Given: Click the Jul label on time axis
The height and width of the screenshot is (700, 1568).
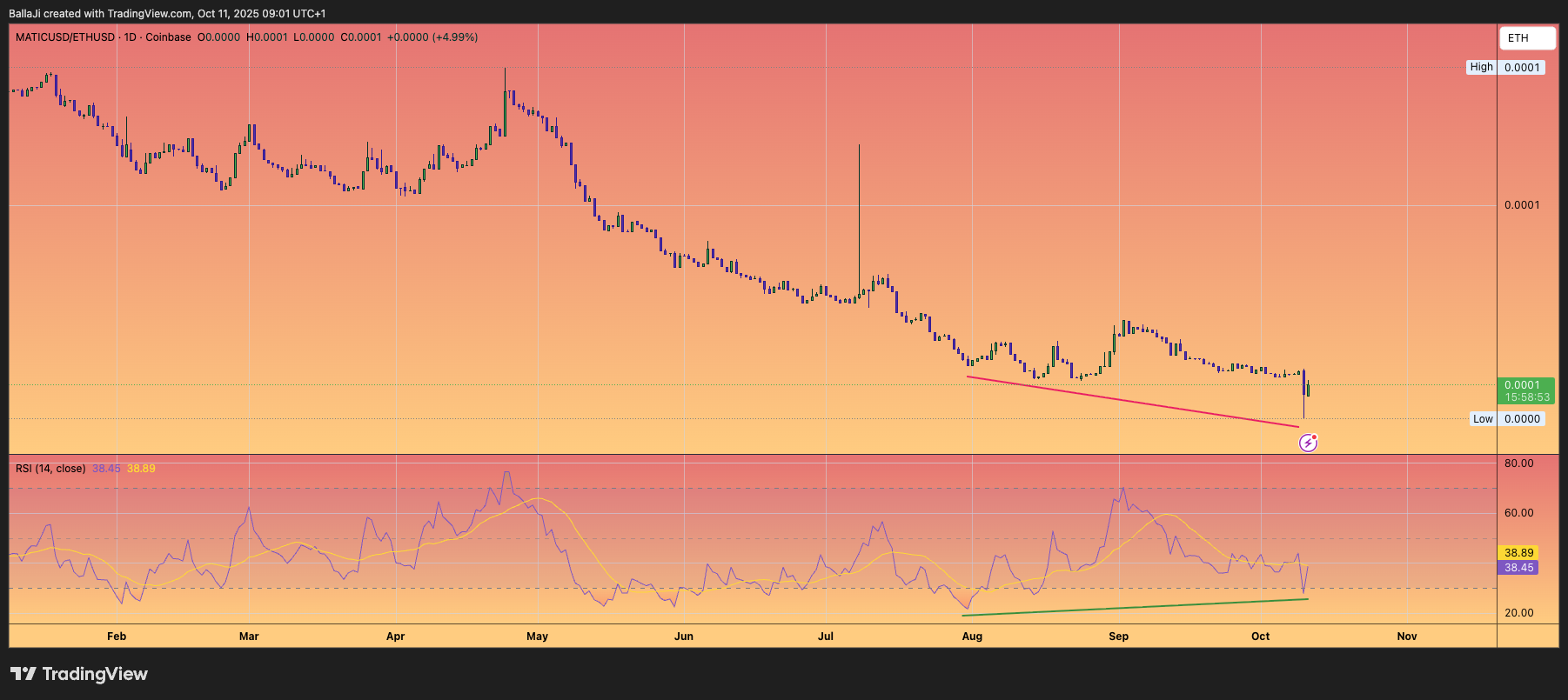Looking at the screenshot, I should point(826,637).
